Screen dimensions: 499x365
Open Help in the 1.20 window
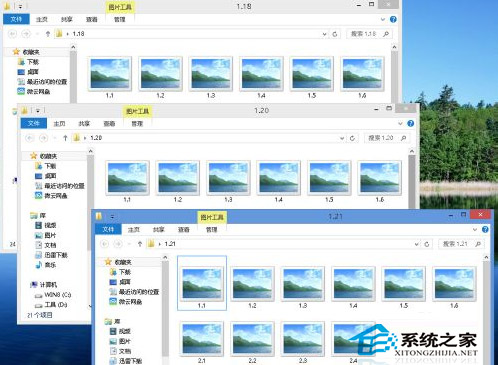411,123
